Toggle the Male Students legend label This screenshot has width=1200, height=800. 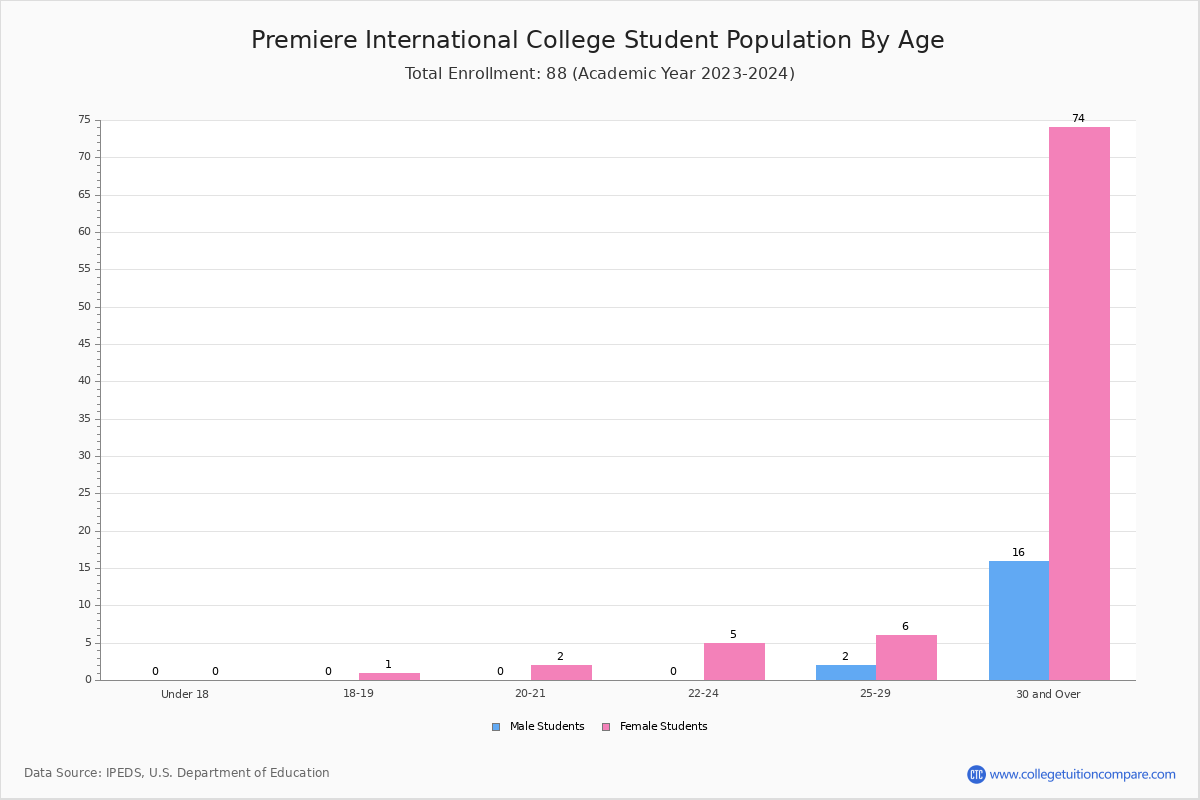[547, 727]
